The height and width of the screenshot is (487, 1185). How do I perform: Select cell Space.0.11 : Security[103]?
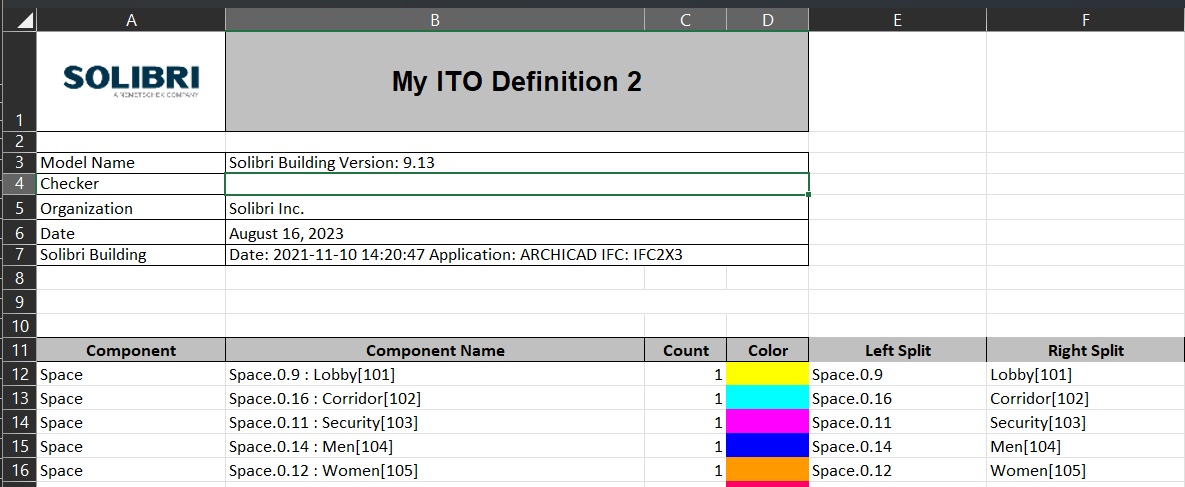point(435,422)
